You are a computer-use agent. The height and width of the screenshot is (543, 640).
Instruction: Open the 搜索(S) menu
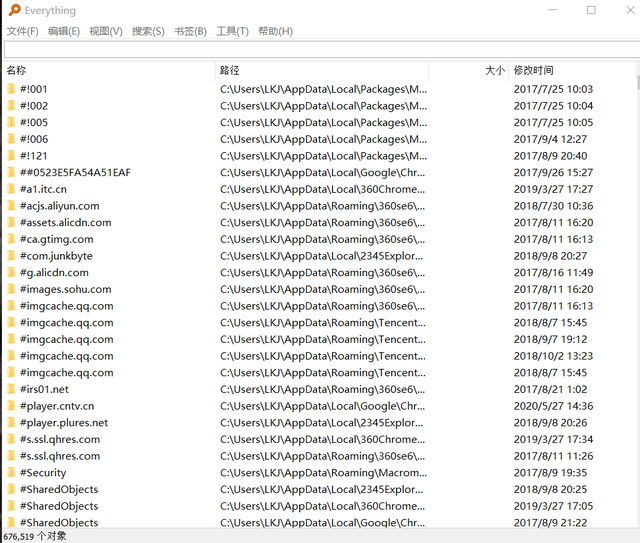click(148, 31)
